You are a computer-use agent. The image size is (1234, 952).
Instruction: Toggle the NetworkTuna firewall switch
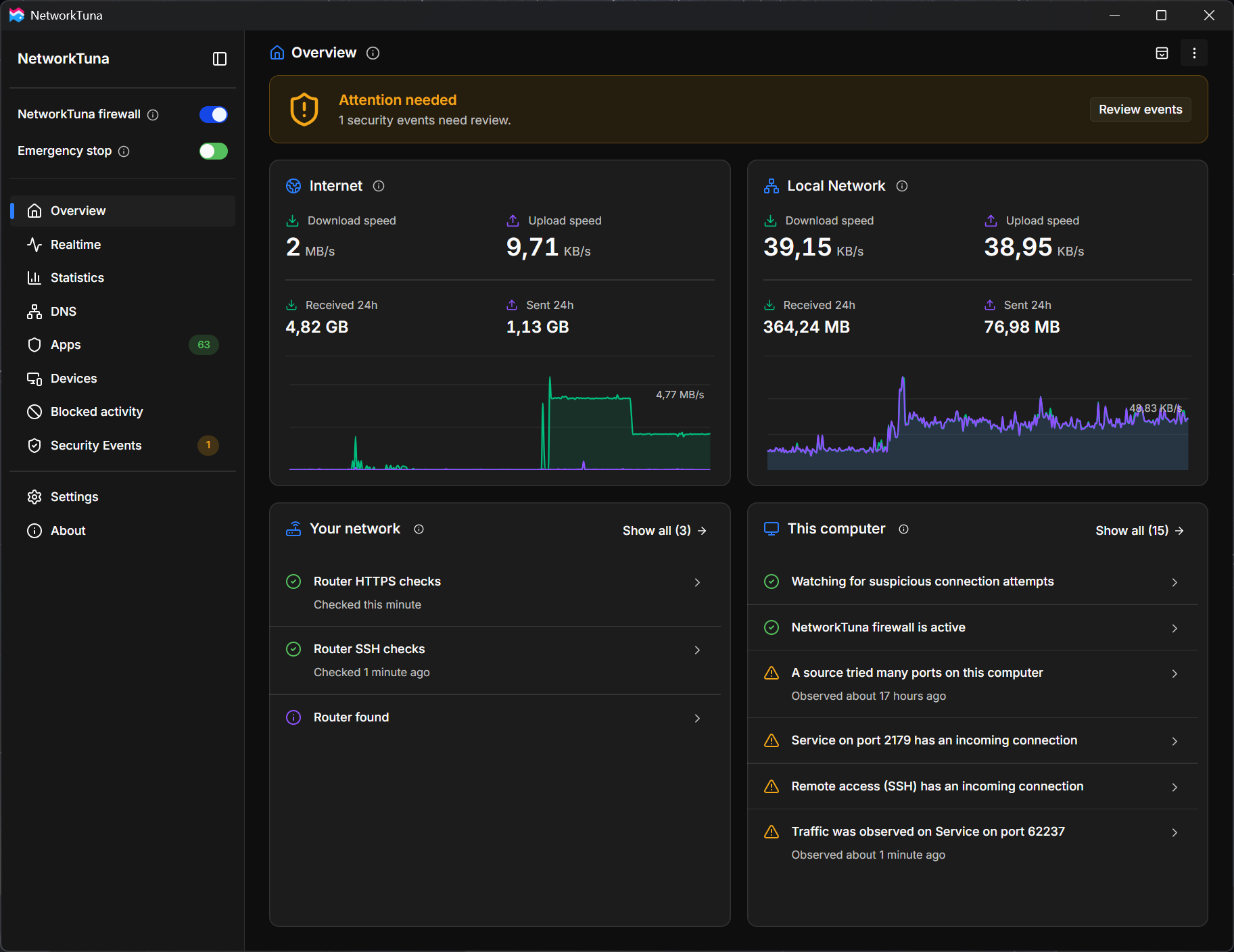214,115
